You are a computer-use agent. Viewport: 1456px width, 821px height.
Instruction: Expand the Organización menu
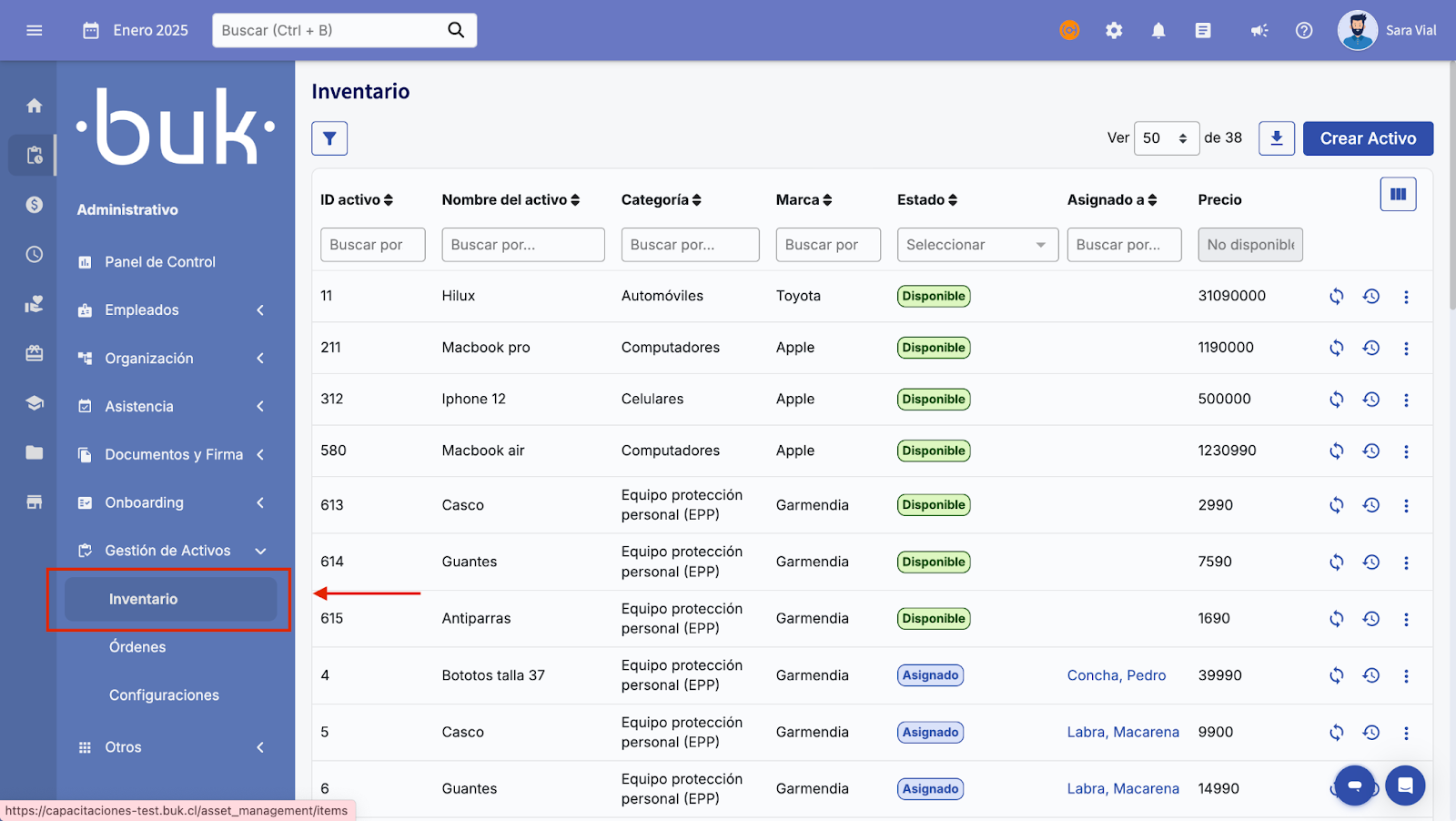(x=173, y=359)
